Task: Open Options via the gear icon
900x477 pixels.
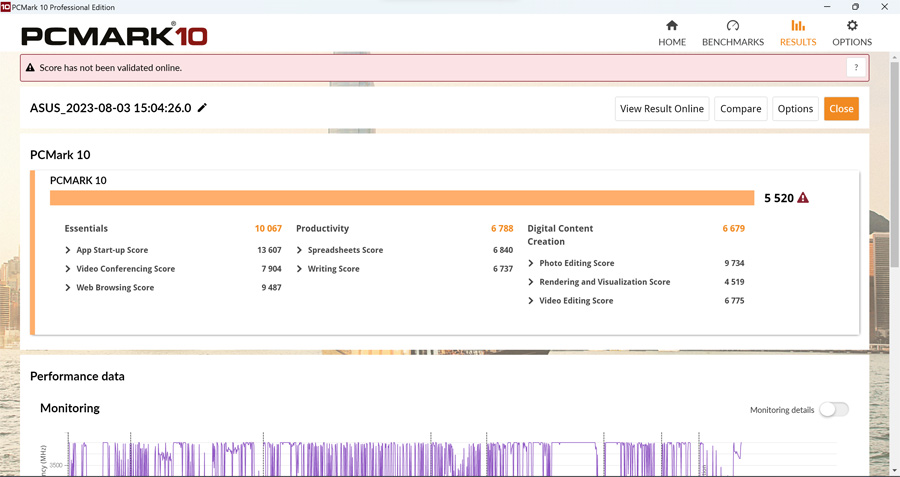Action: pyautogui.click(x=852, y=26)
